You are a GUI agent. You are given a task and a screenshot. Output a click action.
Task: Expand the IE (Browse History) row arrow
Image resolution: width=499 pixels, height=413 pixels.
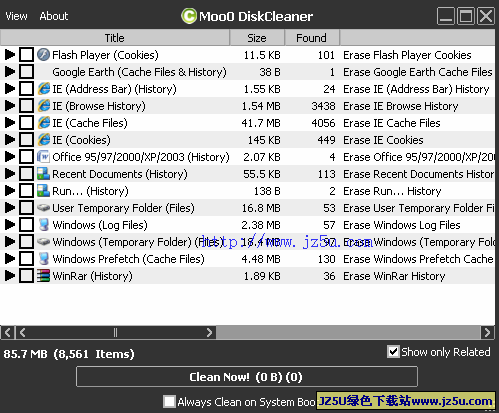pos(10,106)
